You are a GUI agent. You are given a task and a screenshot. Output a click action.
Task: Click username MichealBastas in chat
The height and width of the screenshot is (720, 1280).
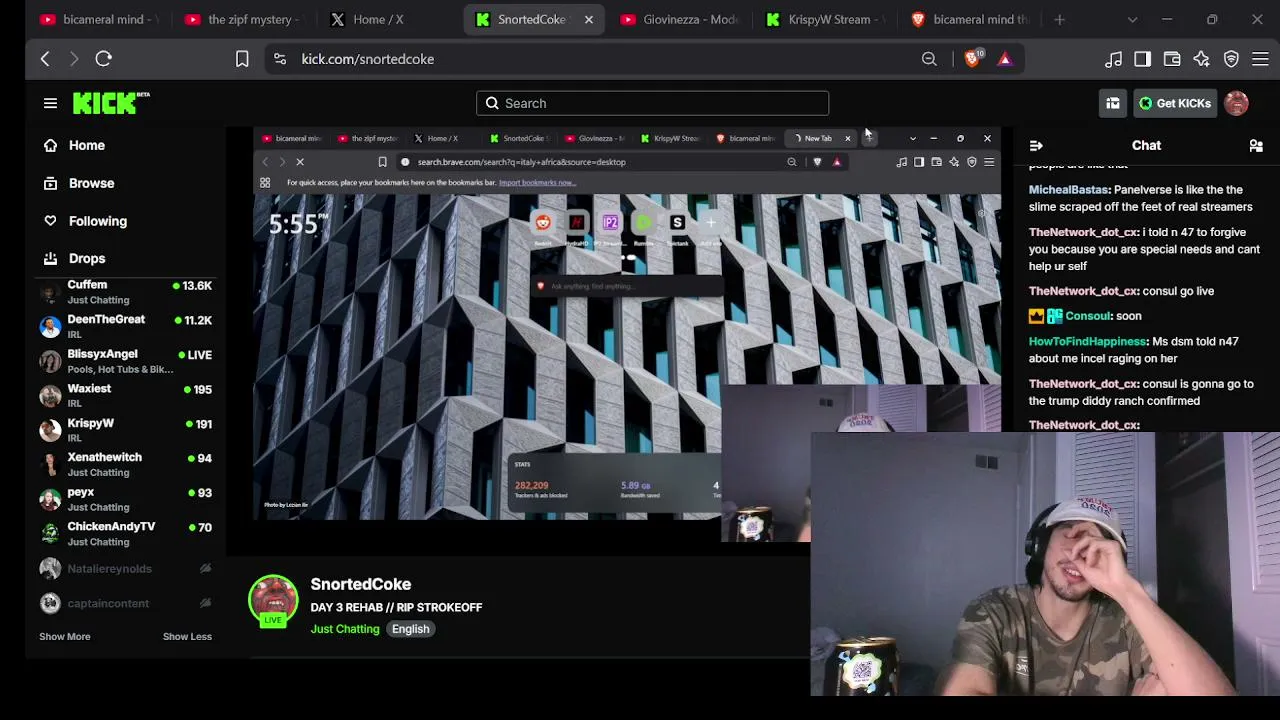point(1068,190)
